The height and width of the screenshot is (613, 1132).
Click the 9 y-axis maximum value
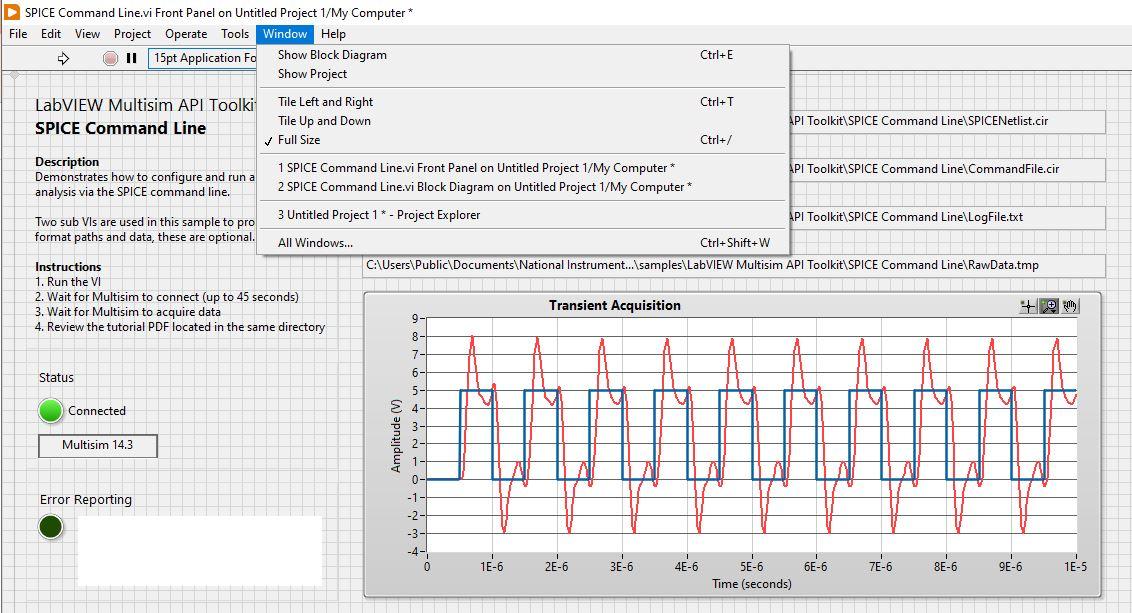click(415, 318)
